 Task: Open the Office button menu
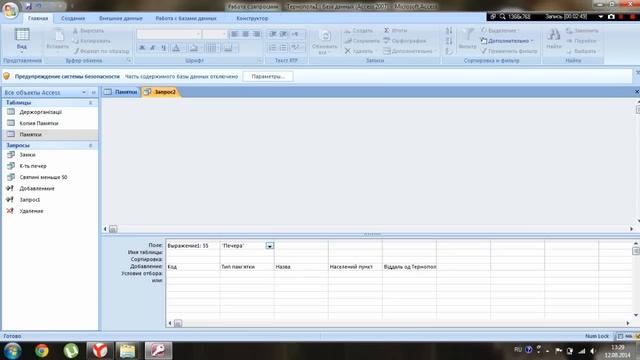[x=10, y=10]
